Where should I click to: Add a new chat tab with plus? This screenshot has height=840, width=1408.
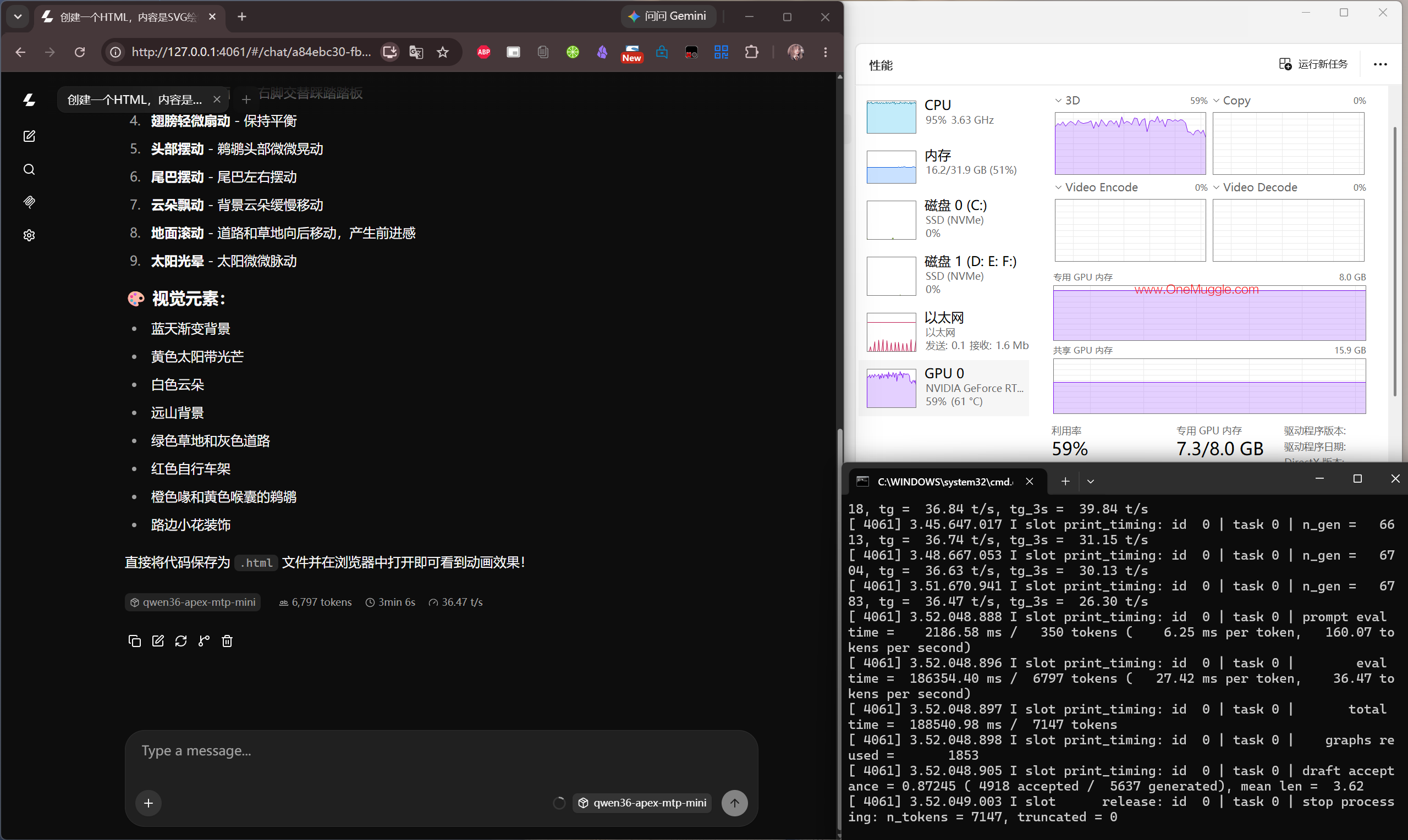[x=246, y=100]
